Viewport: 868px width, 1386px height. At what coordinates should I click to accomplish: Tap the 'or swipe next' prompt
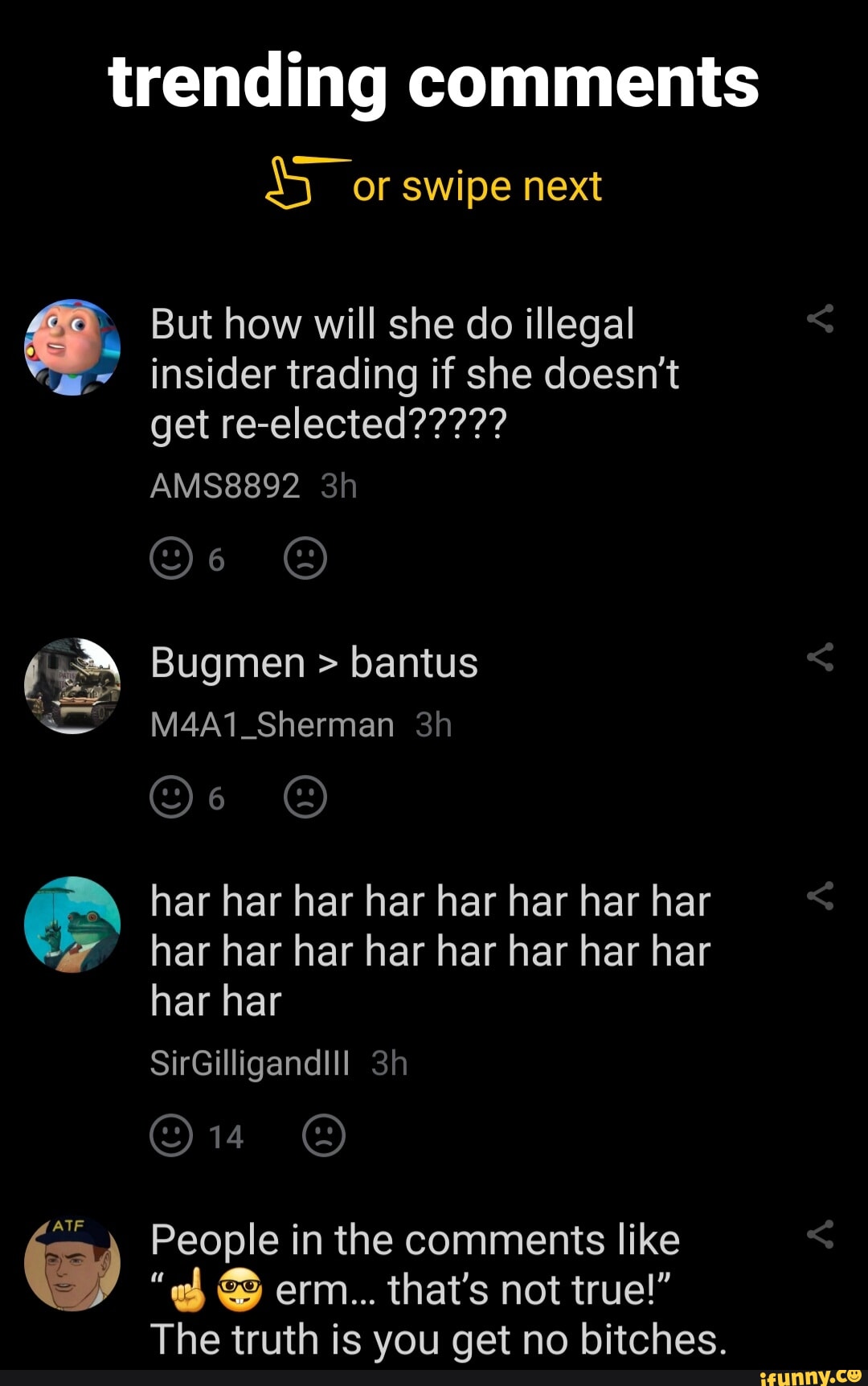coord(477,187)
